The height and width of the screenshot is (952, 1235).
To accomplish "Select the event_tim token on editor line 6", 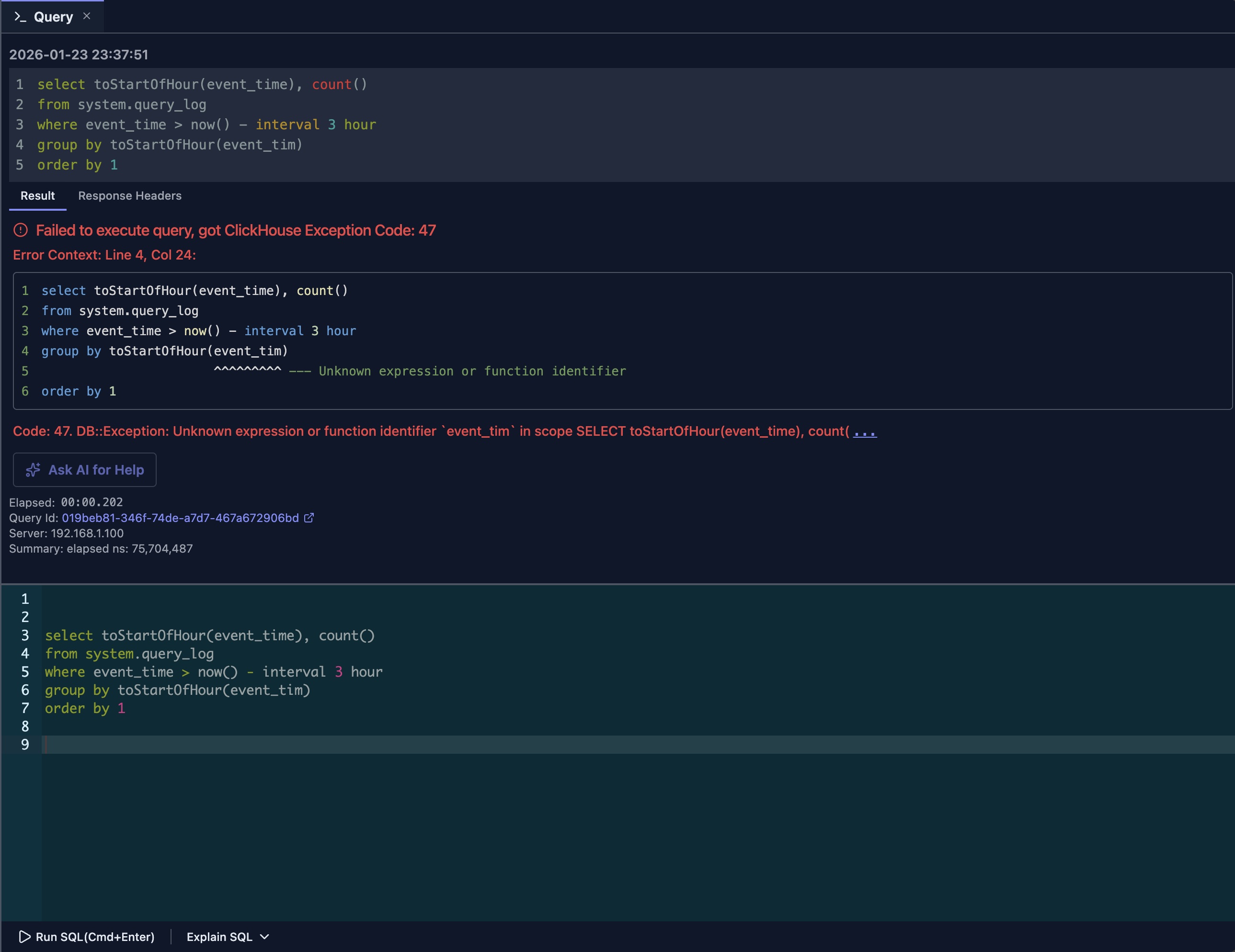I will coord(266,690).
